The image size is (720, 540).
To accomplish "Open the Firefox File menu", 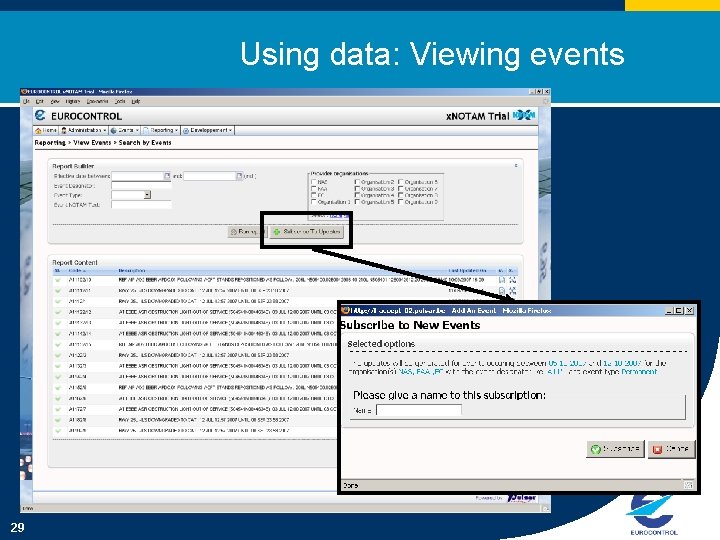I will click(x=26, y=101).
